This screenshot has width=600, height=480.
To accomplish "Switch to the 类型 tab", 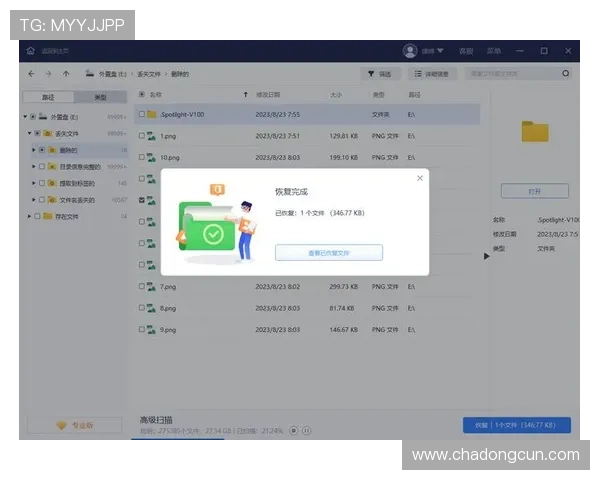I will tap(100, 97).
